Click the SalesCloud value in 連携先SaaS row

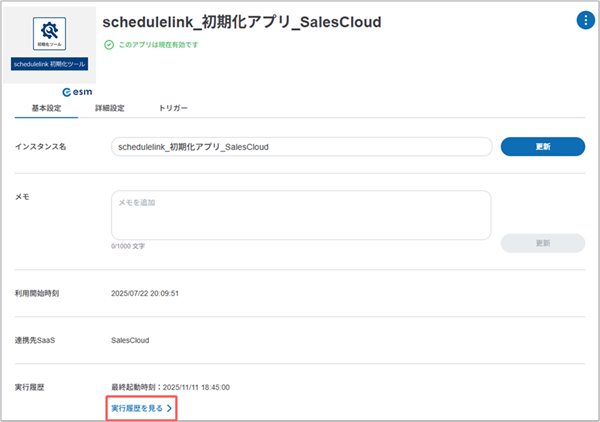click(130, 340)
